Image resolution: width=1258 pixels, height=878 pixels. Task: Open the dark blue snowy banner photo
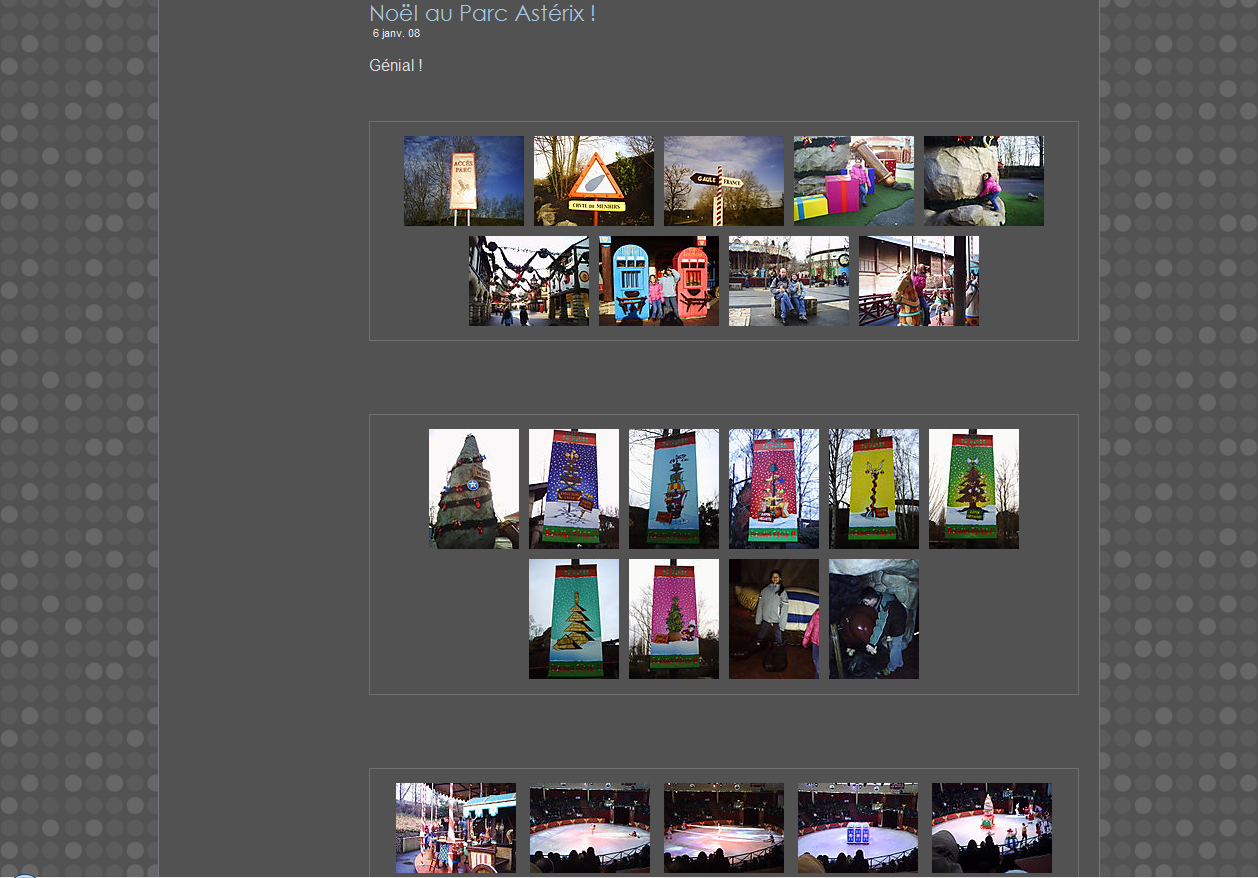coord(573,489)
